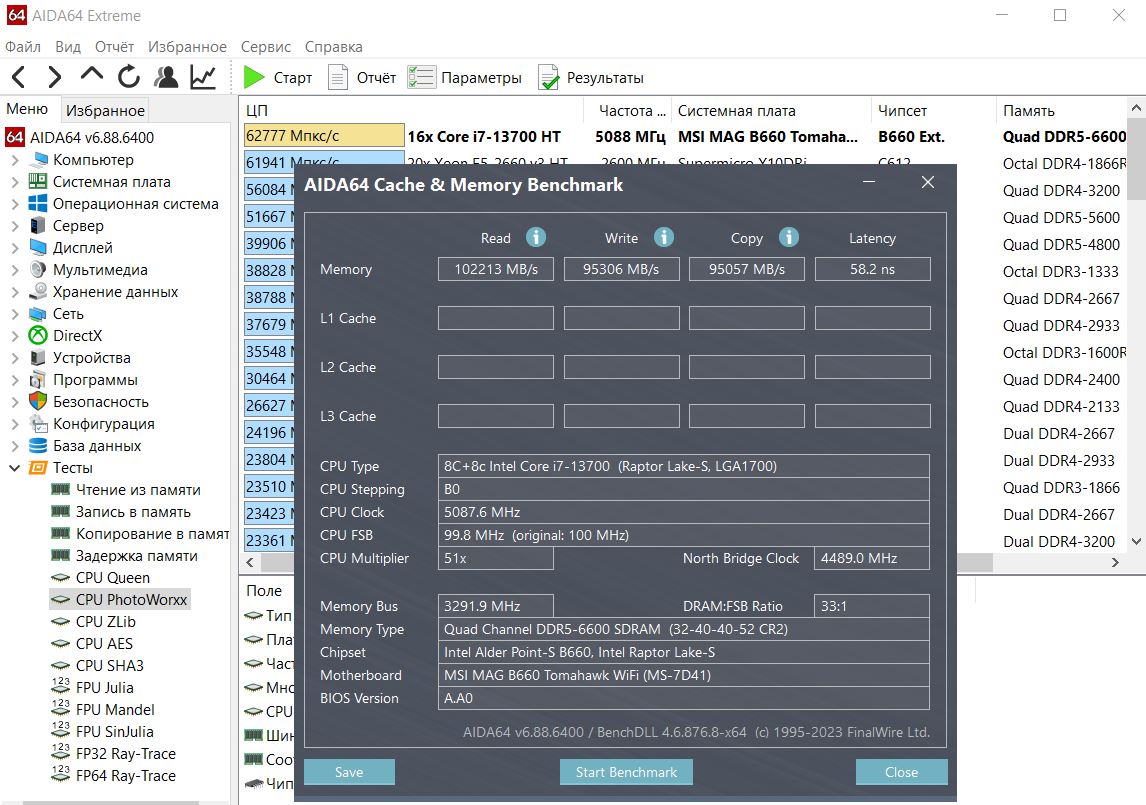Screen dimensions: 1146x805
Task: Click the results list horizontal scrollbar right arrow
Action: tap(1115, 562)
